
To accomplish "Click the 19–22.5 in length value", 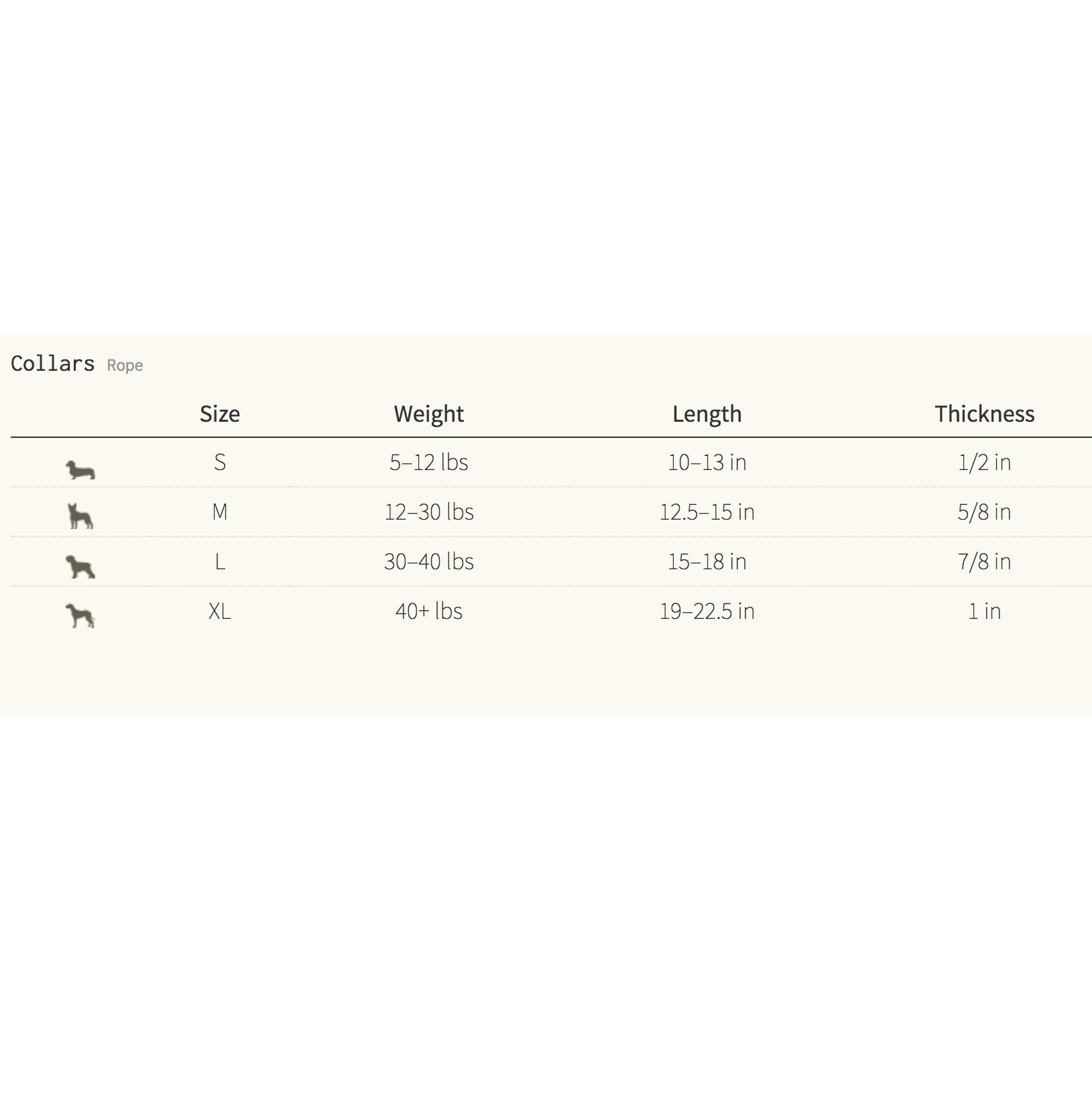I will tap(707, 611).
